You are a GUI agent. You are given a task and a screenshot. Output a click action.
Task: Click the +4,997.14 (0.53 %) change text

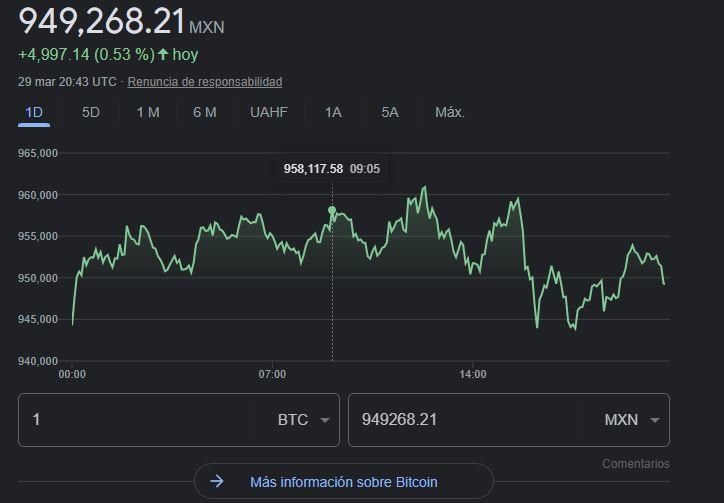[86, 55]
